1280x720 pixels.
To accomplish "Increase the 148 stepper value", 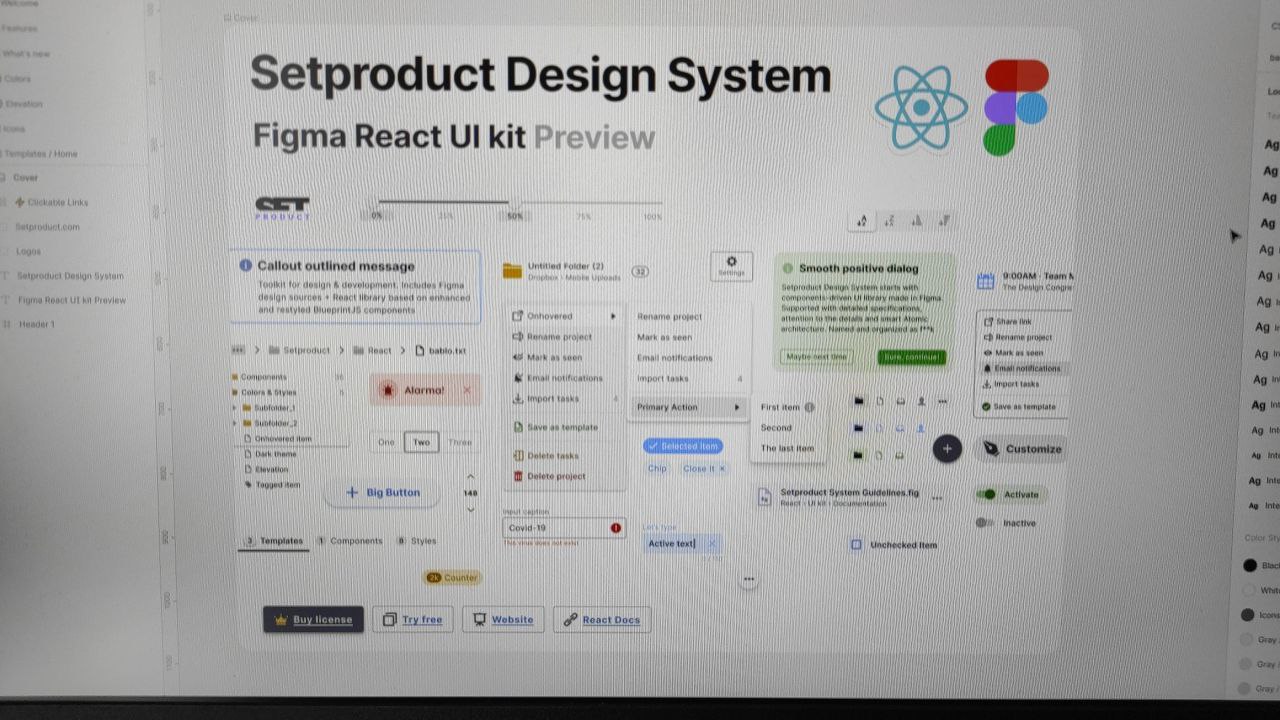I will tap(471, 476).
